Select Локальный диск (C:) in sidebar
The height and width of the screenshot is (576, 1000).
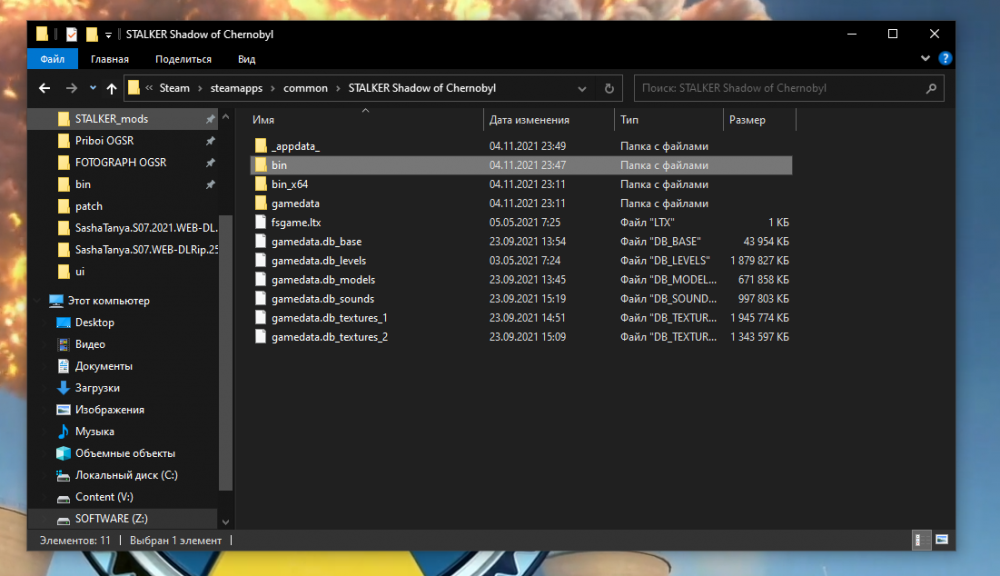click(x=126, y=475)
